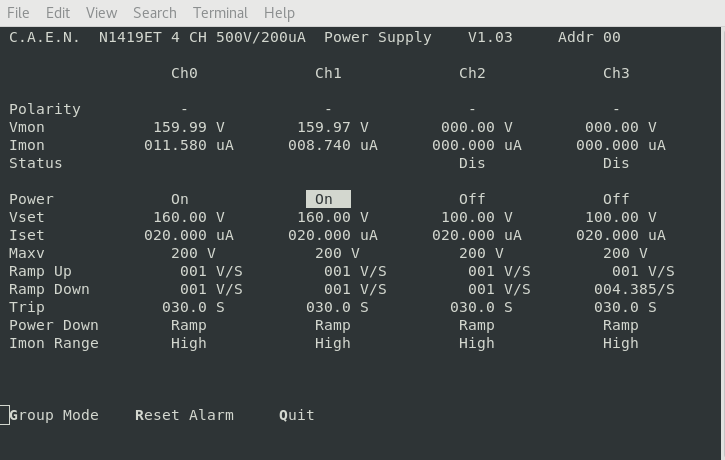Click the Polarity row label

45,109
